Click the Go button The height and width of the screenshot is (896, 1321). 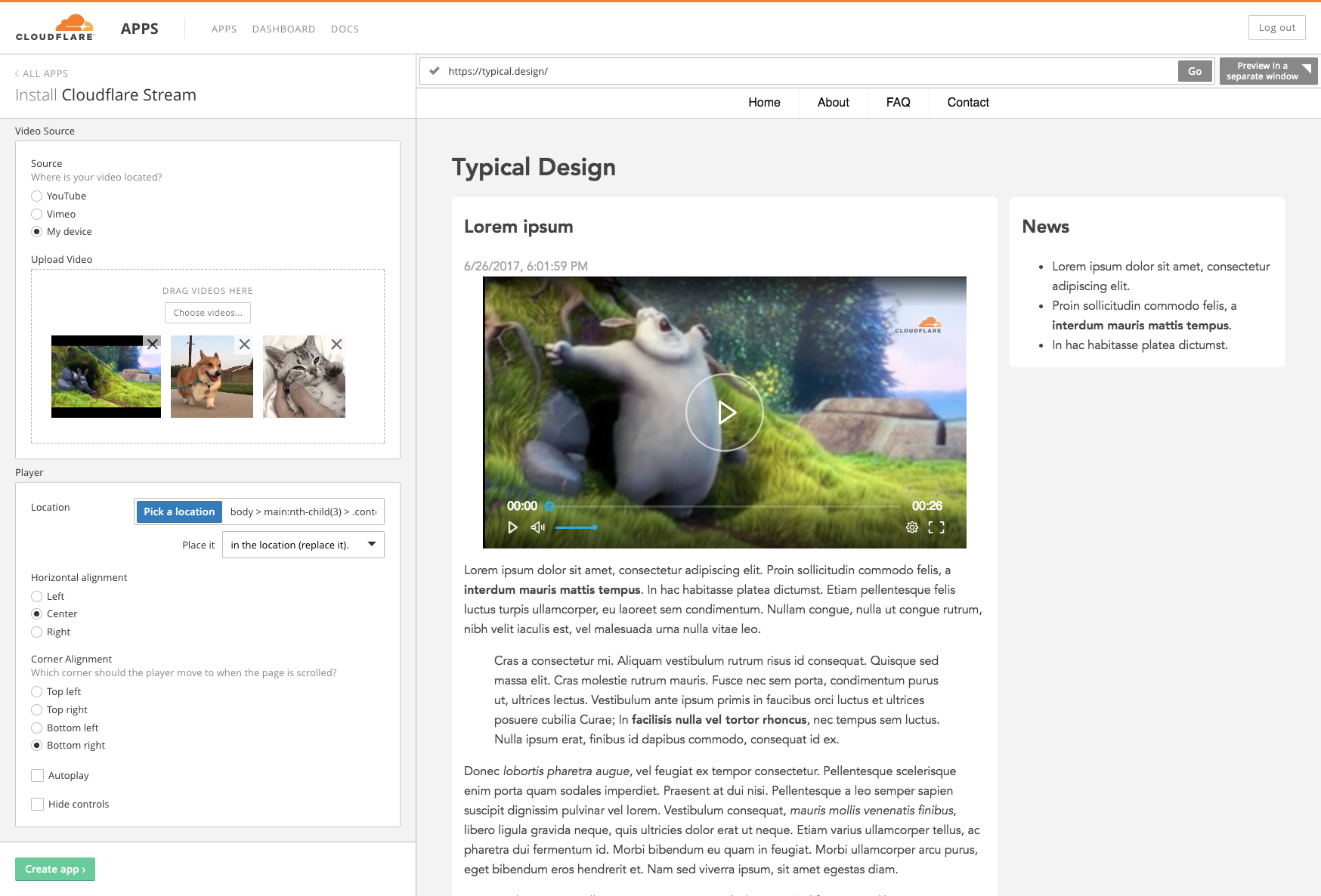pyautogui.click(x=1195, y=71)
